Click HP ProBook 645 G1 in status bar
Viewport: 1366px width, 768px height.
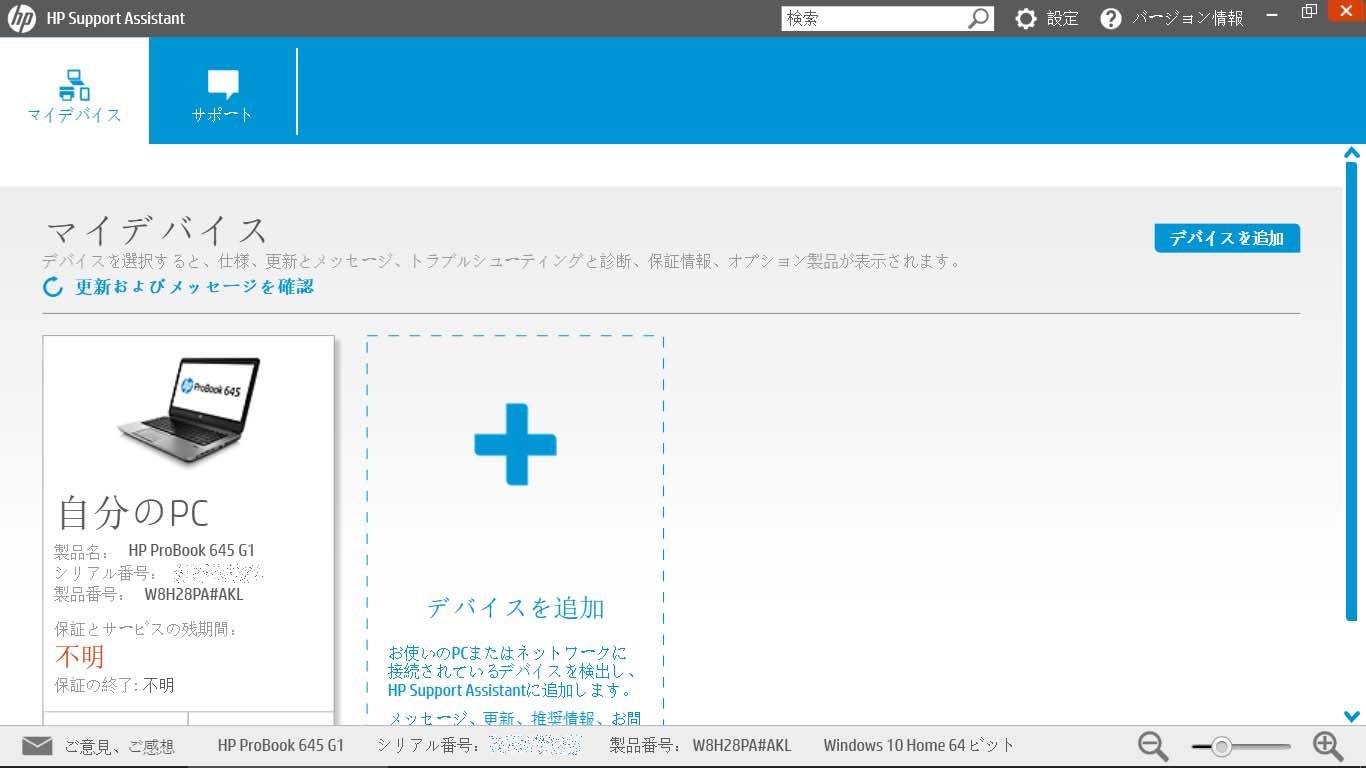pos(281,746)
